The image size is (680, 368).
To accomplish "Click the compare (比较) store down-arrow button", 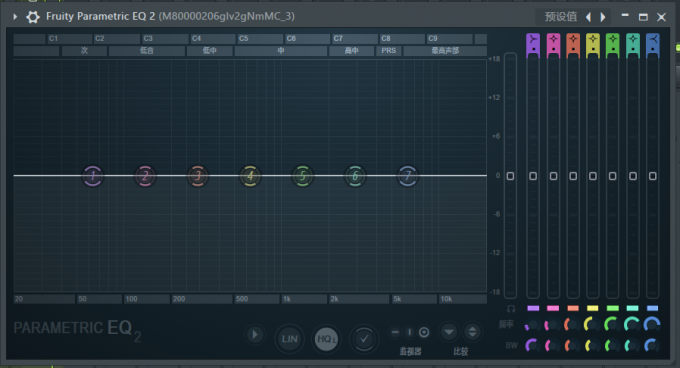I will click(449, 332).
